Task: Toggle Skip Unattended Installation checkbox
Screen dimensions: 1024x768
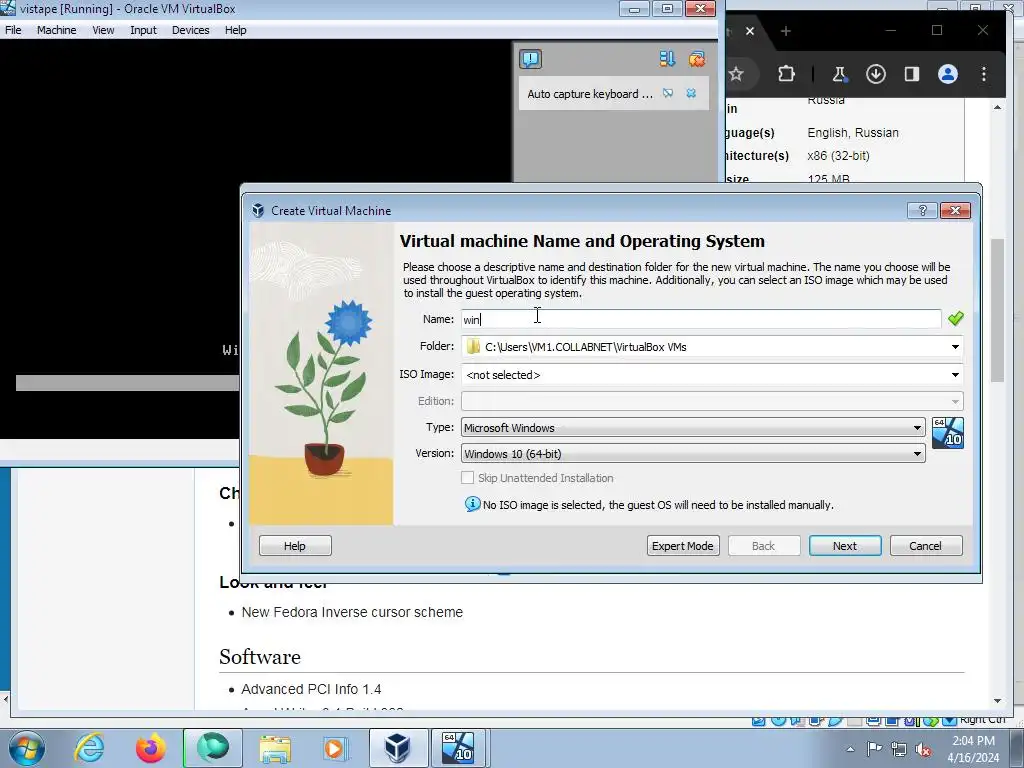Action: pos(468,478)
